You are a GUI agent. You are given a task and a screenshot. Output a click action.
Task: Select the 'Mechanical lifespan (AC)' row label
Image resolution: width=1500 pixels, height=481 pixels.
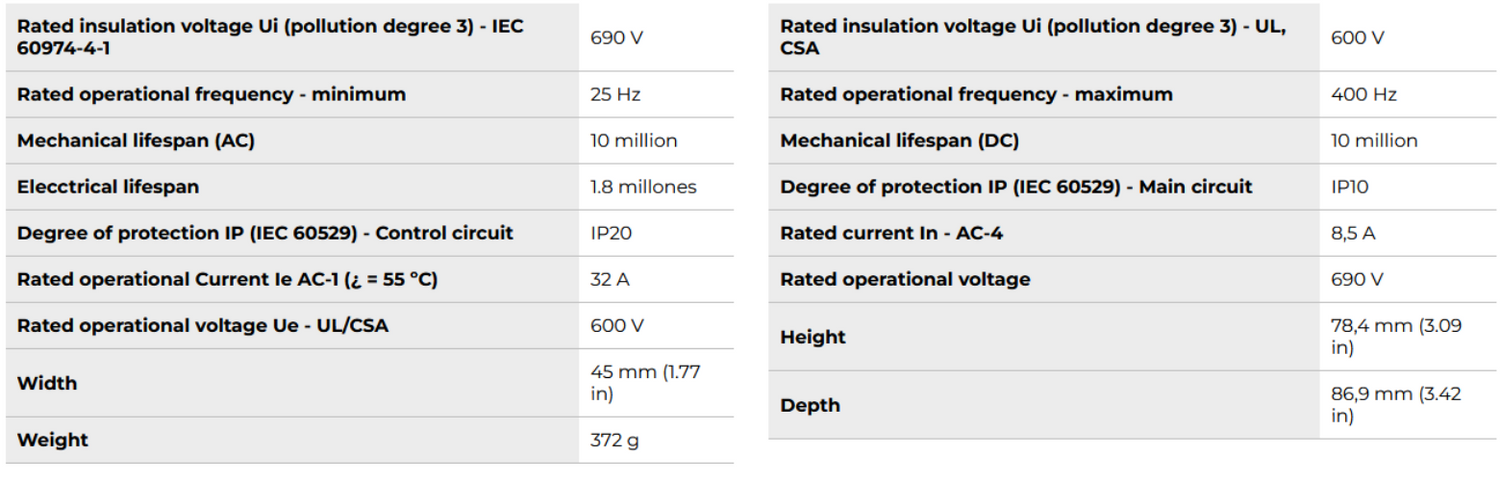136,141
